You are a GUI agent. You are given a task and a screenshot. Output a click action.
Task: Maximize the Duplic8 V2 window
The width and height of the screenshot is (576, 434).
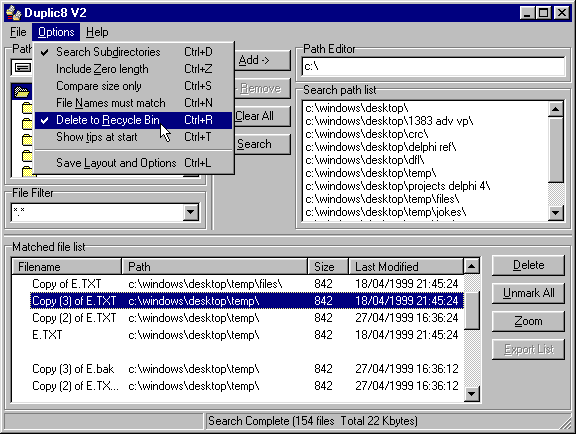click(543, 13)
